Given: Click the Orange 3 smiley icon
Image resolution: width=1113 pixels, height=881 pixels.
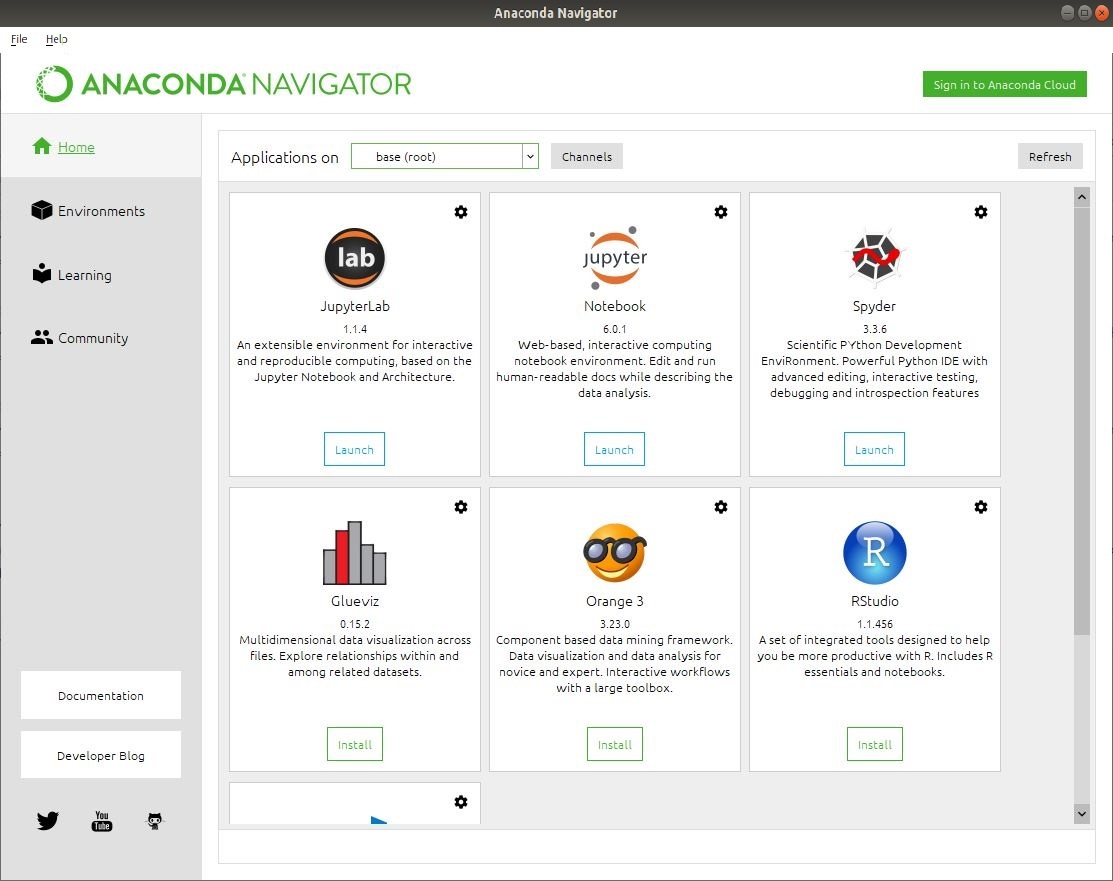Looking at the screenshot, I should click(x=614, y=551).
